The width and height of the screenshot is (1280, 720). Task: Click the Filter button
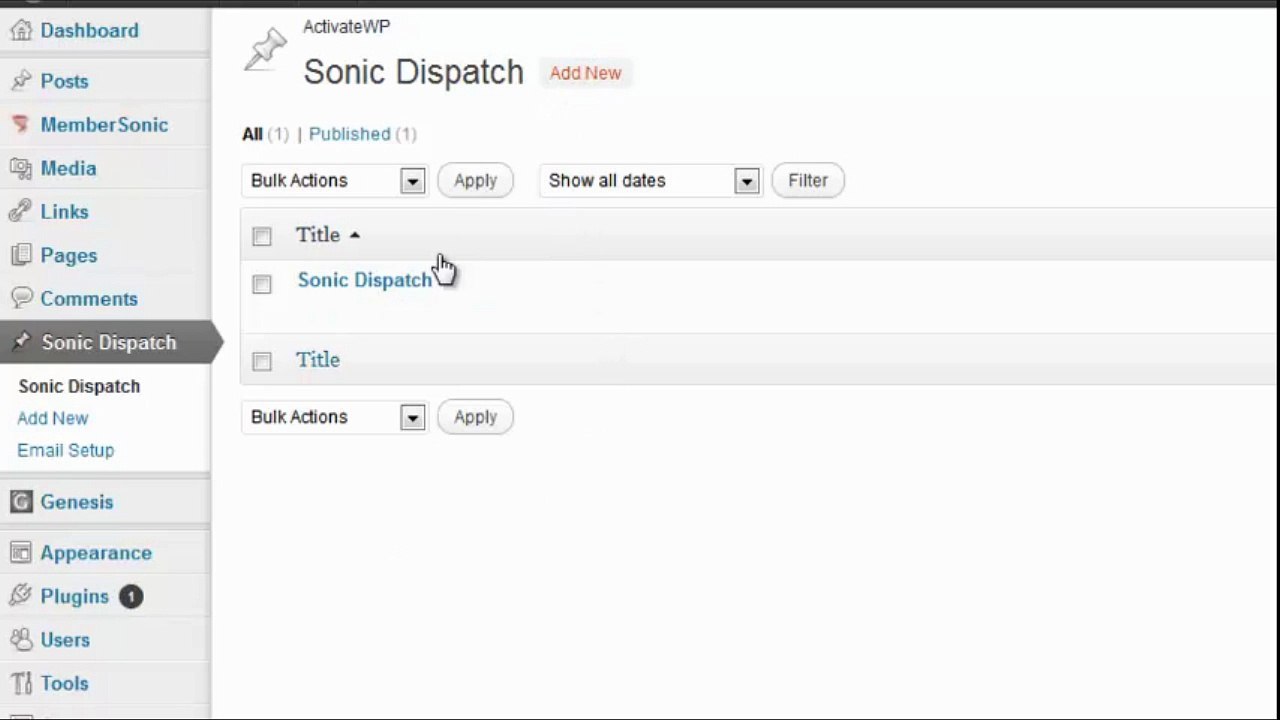(x=808, y=180)
